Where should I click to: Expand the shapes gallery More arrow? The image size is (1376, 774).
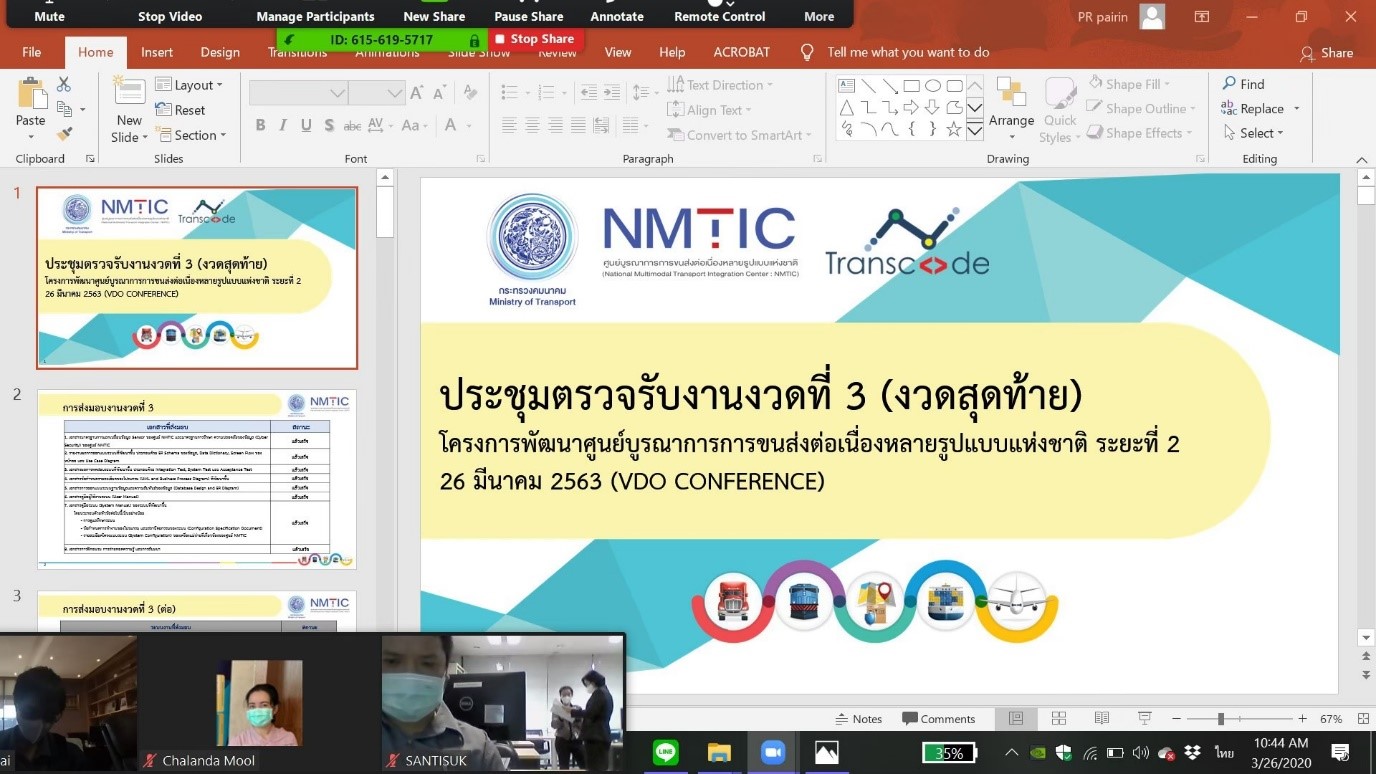974,130
